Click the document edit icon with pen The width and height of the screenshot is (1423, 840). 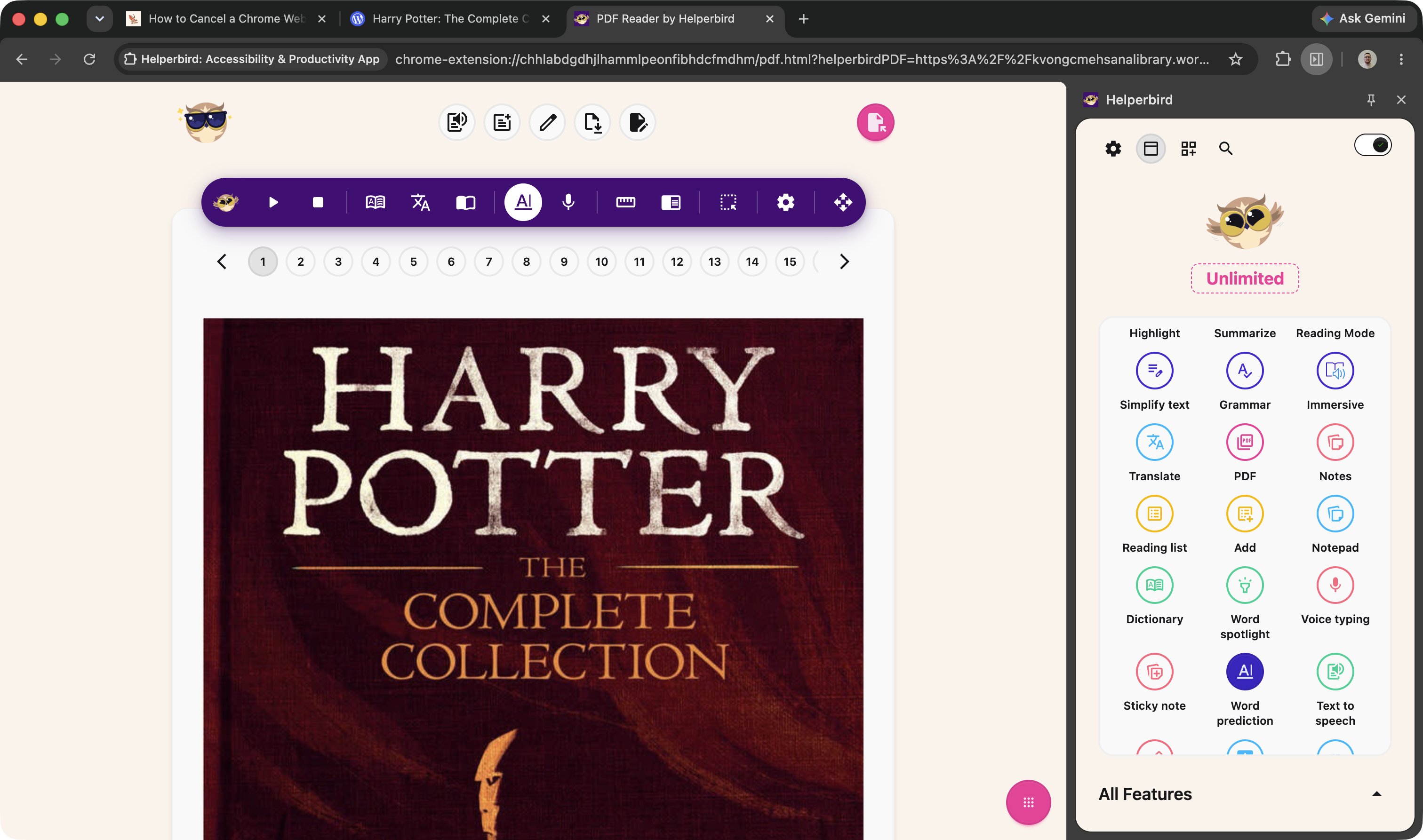coord(638,122)
